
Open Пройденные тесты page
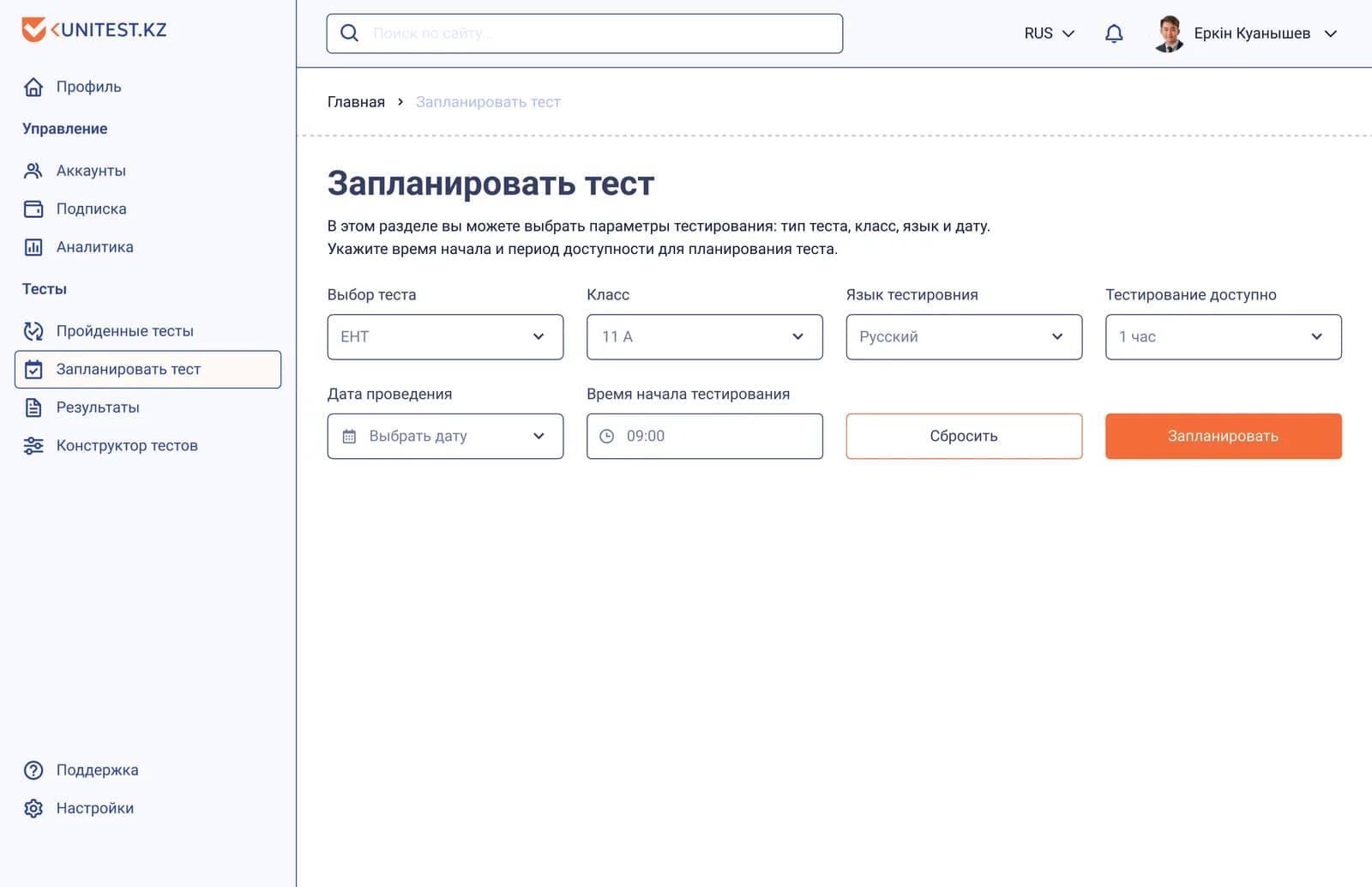tap(124, 331)
